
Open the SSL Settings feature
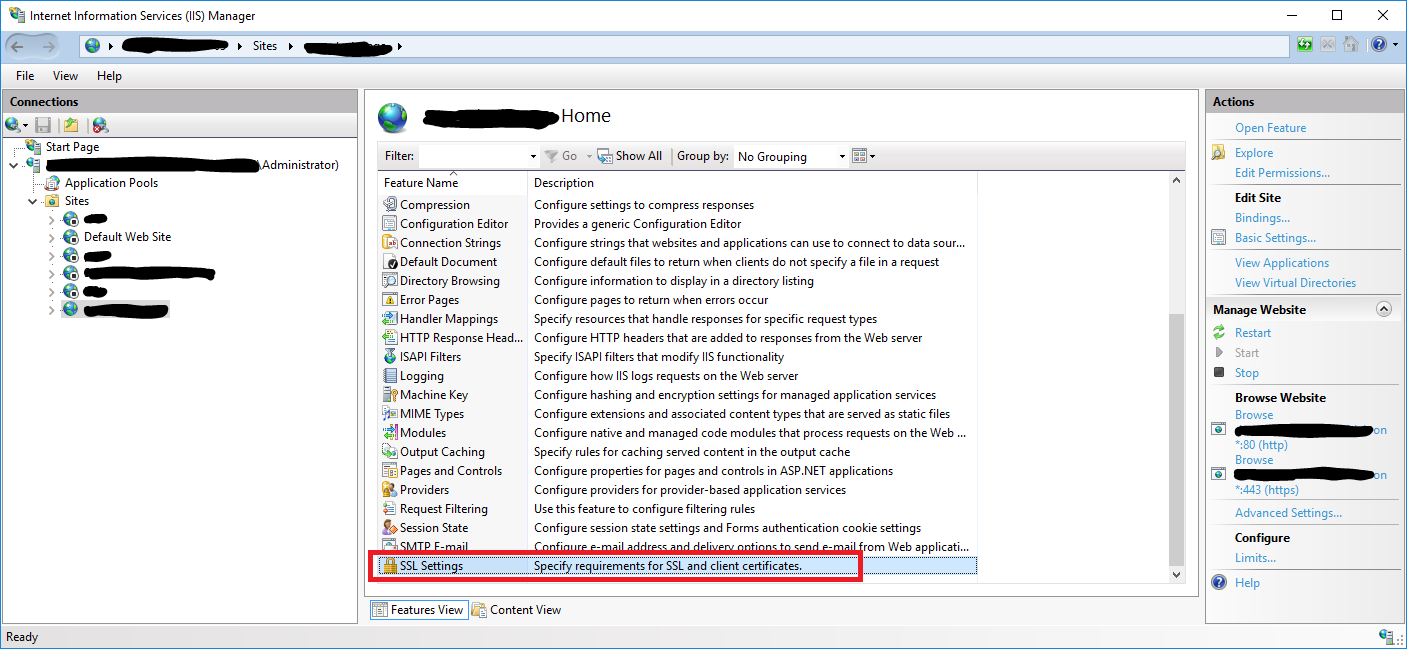tap(677, 566)
